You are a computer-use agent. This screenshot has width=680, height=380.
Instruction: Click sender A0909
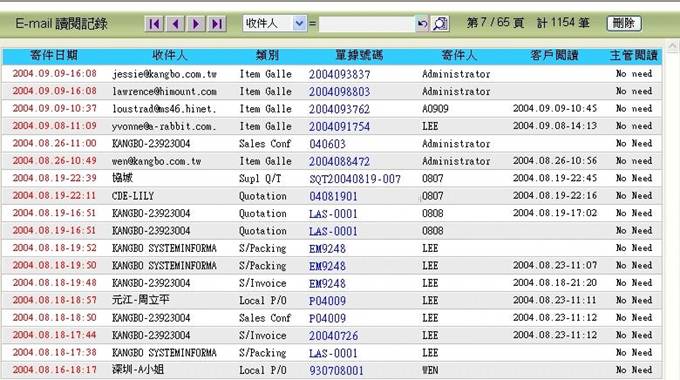[435, 109]
